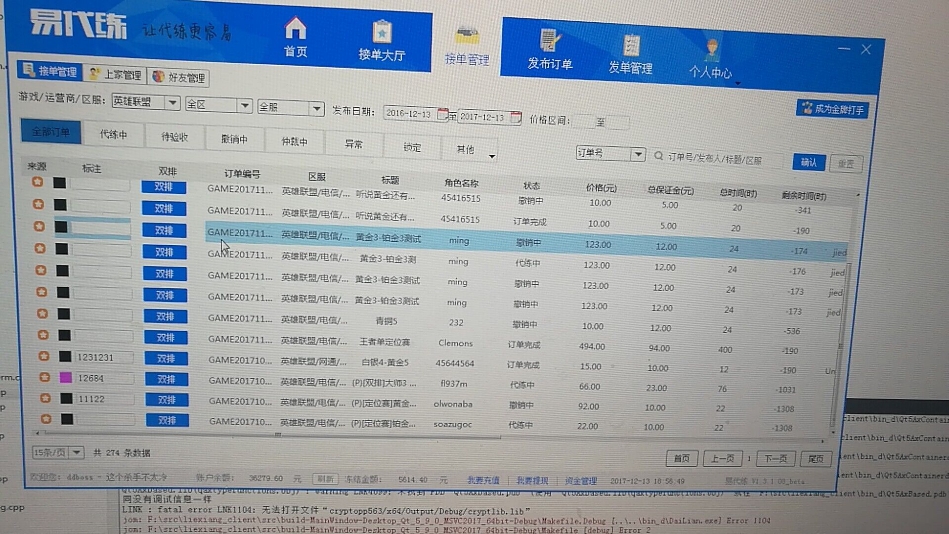Click the 价格(元) column header
This screenshot has width=949, height=534.
[x=600, y=188]
